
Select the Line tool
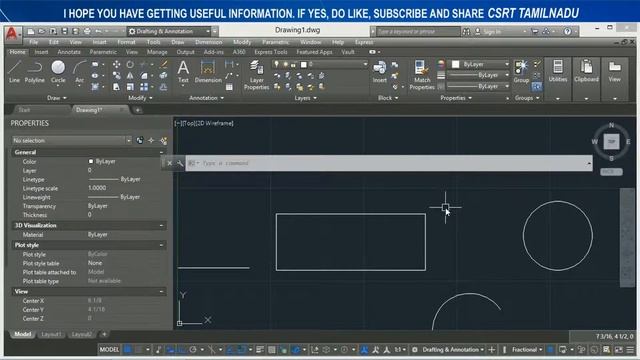pyautogui.click(x=15, y=71)
